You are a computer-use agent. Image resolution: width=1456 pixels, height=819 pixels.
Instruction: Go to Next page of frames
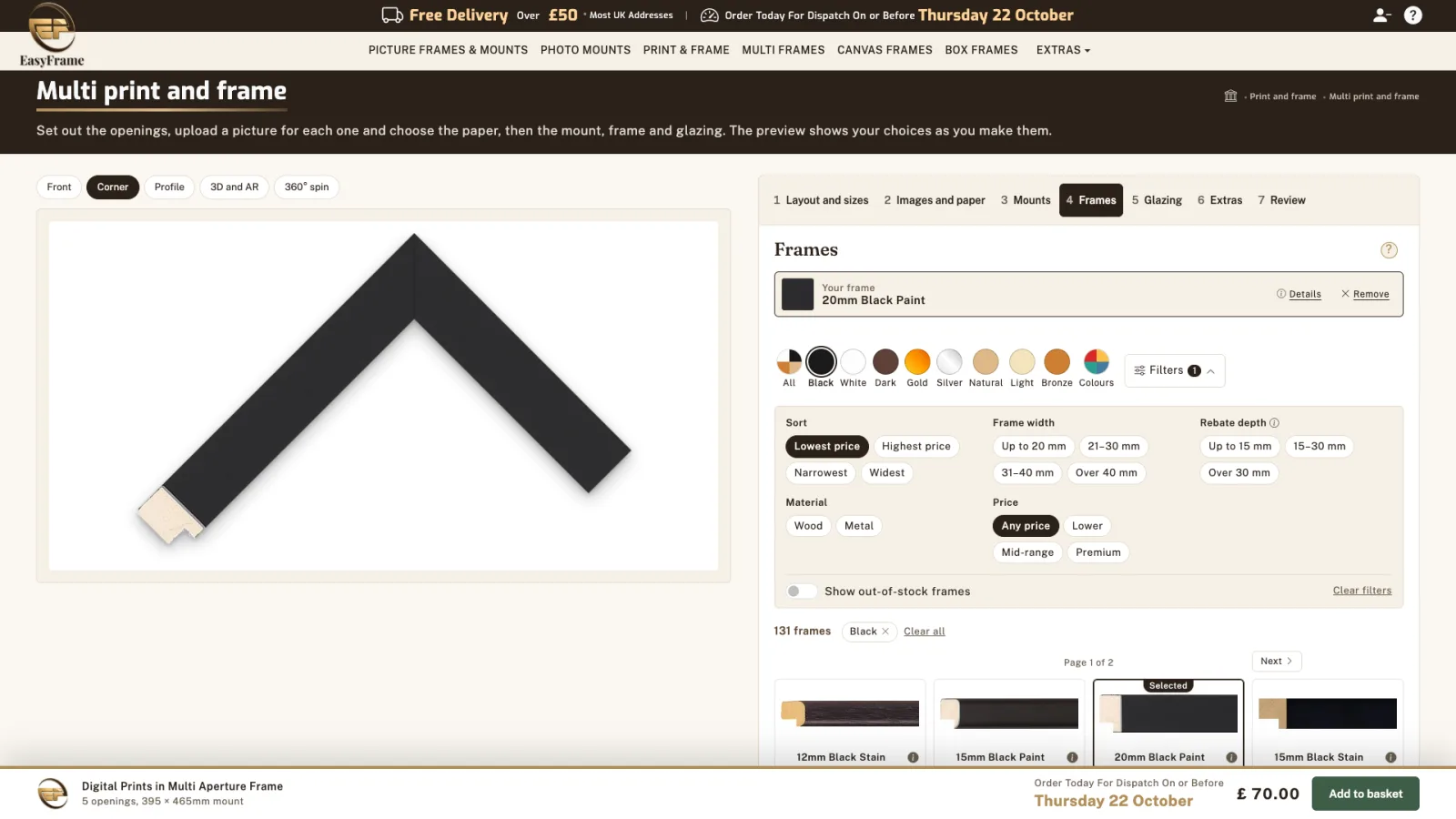pos(1276,662)
